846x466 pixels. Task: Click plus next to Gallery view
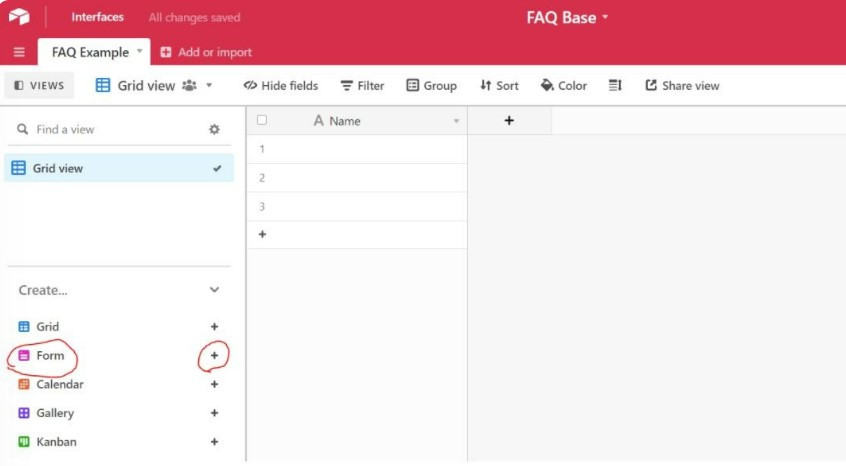click(x=214, y=413)
